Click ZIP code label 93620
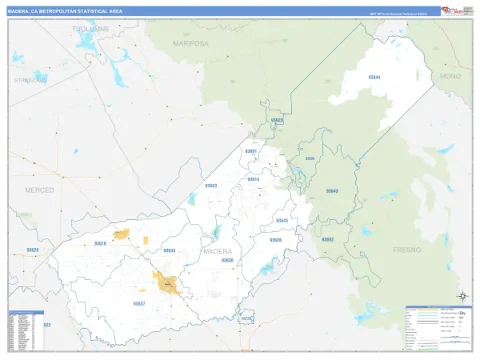 (33, 250)
